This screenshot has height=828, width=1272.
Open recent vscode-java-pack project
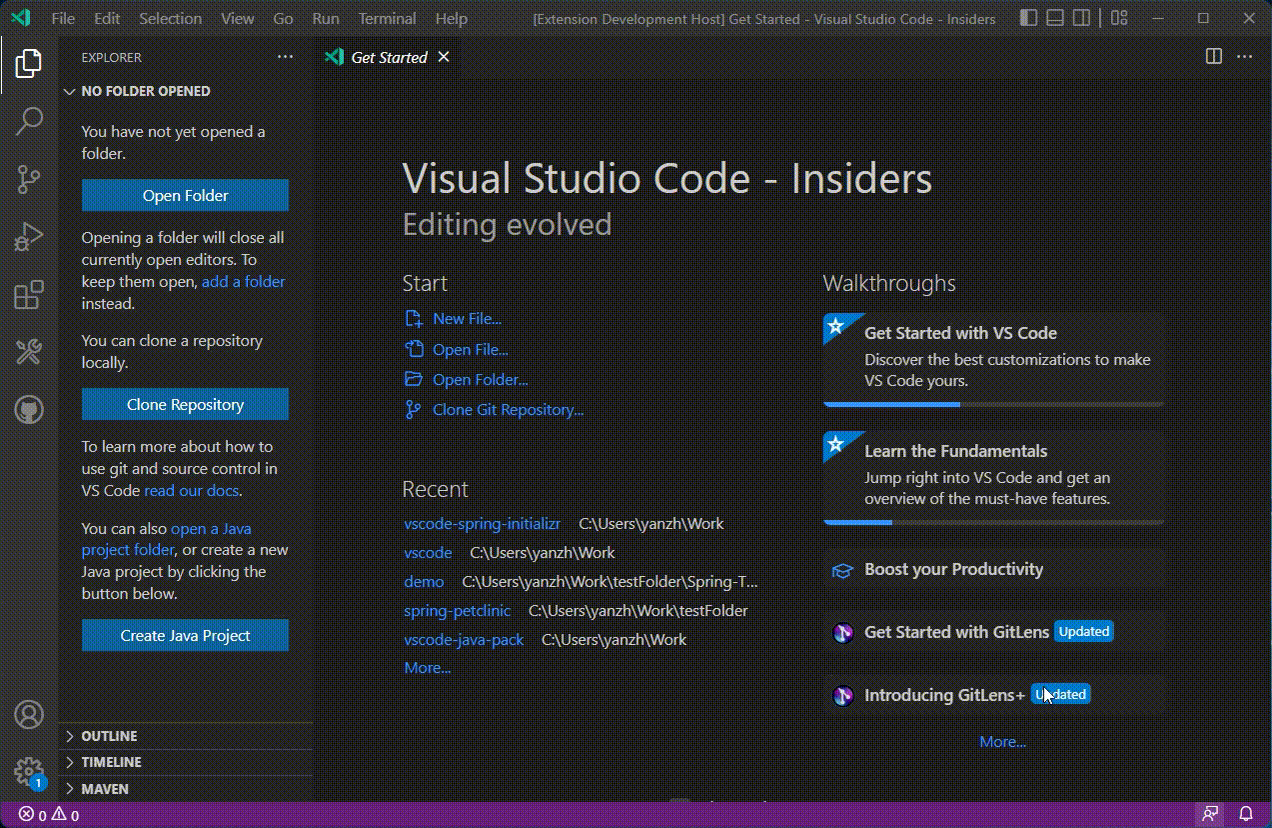point(464,640)
